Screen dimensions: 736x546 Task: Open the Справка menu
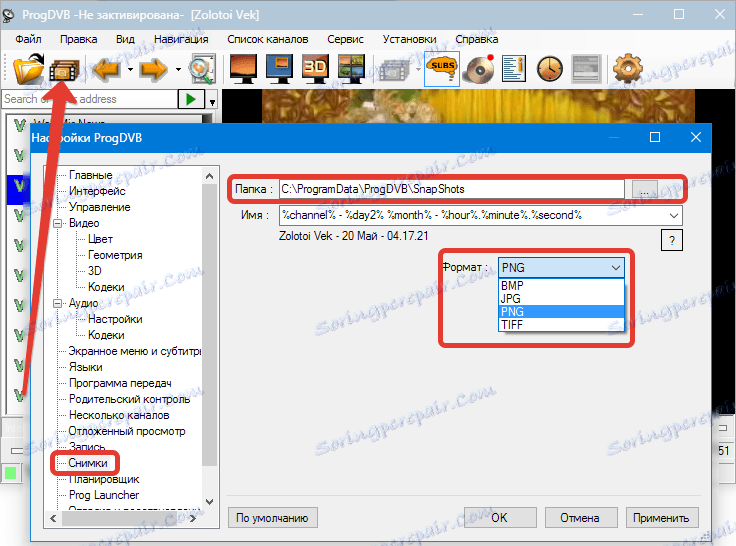click(477, 39)
